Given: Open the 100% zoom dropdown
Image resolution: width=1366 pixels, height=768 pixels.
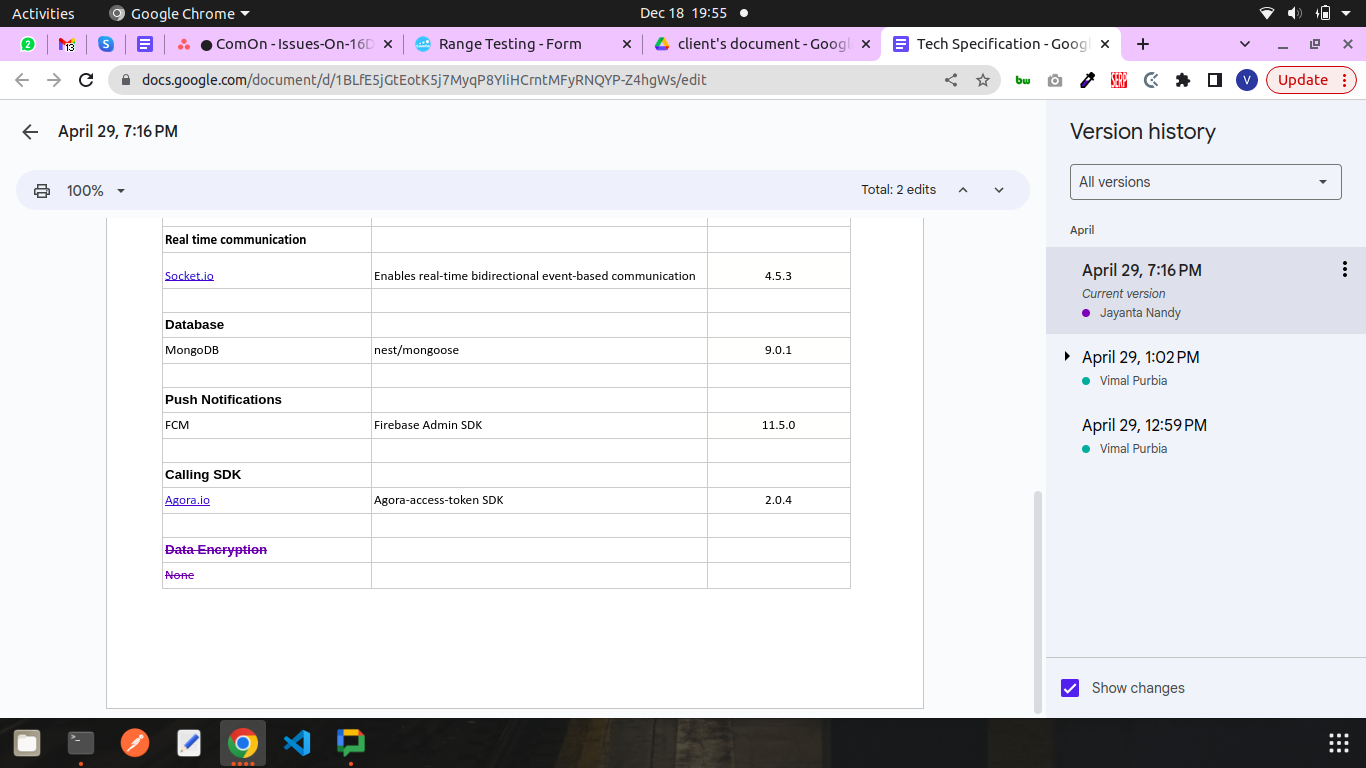Looking at the screenshot, I should (95, 191).
